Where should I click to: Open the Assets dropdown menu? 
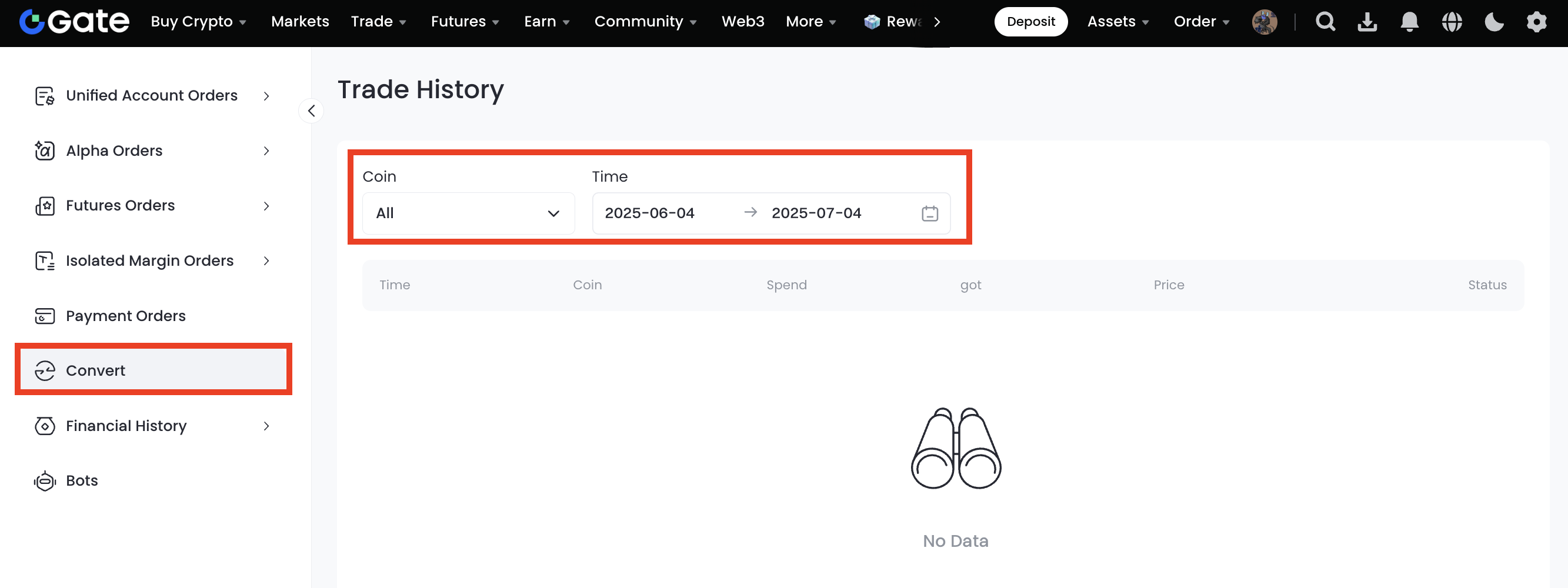pyautogui.click(x=1117, y=22)
